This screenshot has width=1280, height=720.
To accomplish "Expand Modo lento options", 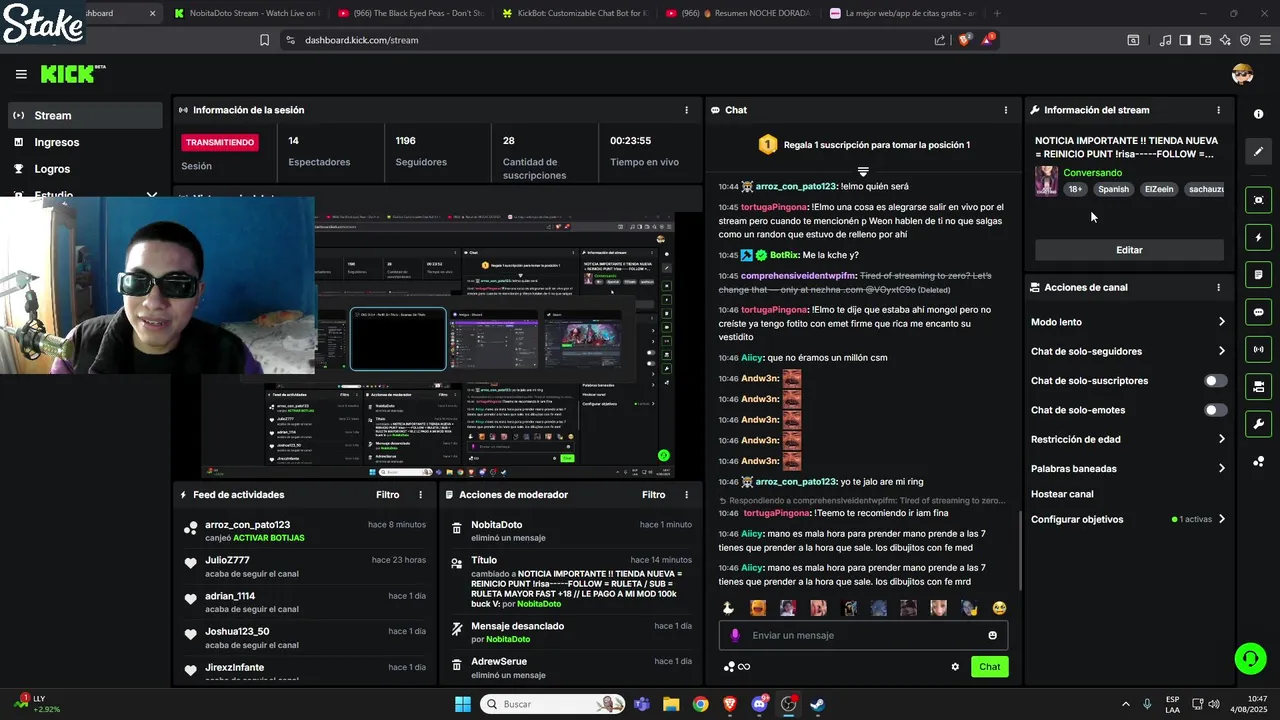I will tap(1221, 322).
